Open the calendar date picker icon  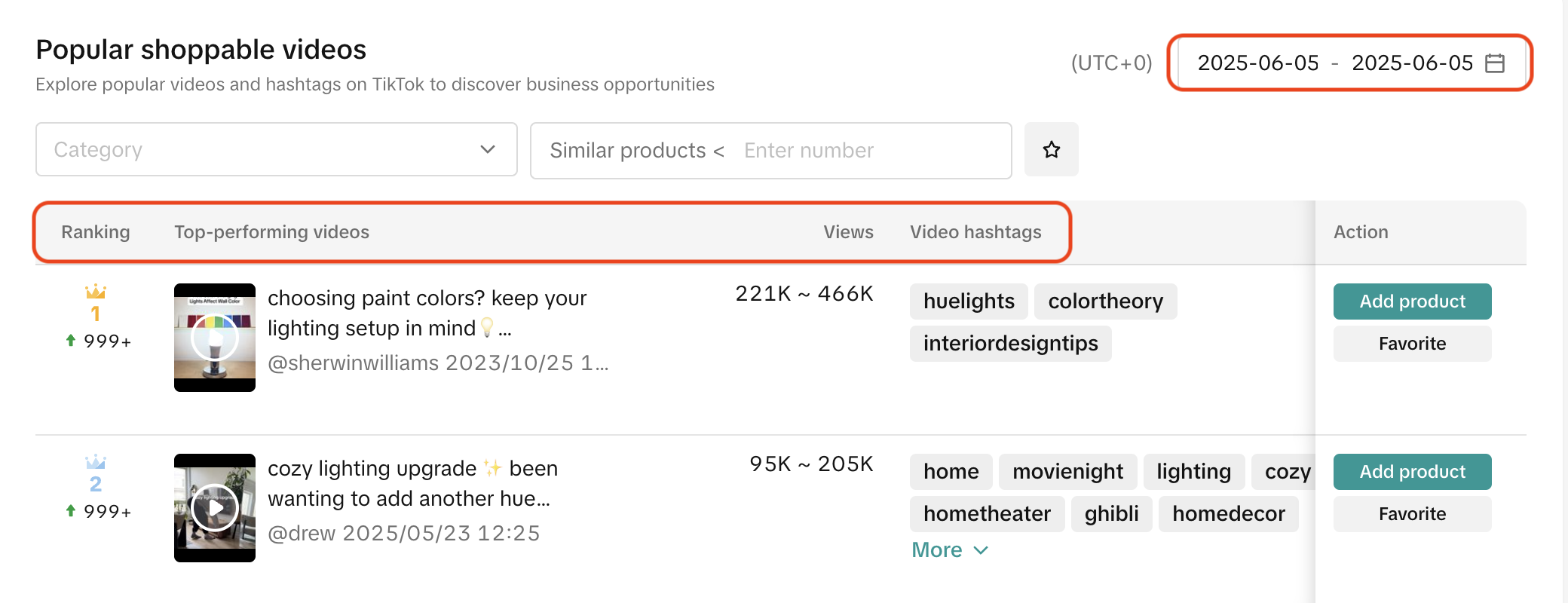pyautogui.click(x=1494, y=63)
